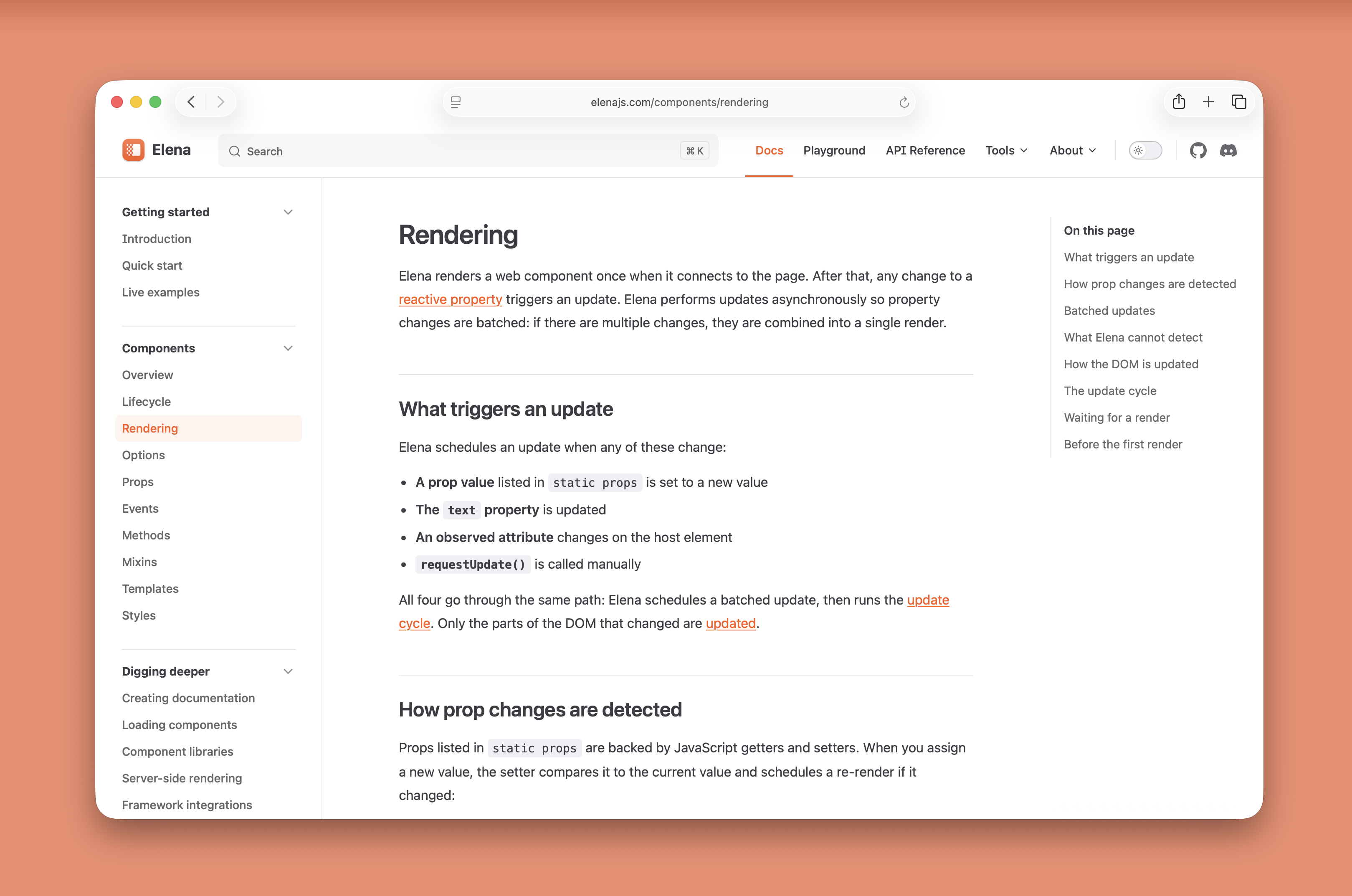Expand the About dropdown menu
Screen dimensions: 1352x896
pos(1072,150)
